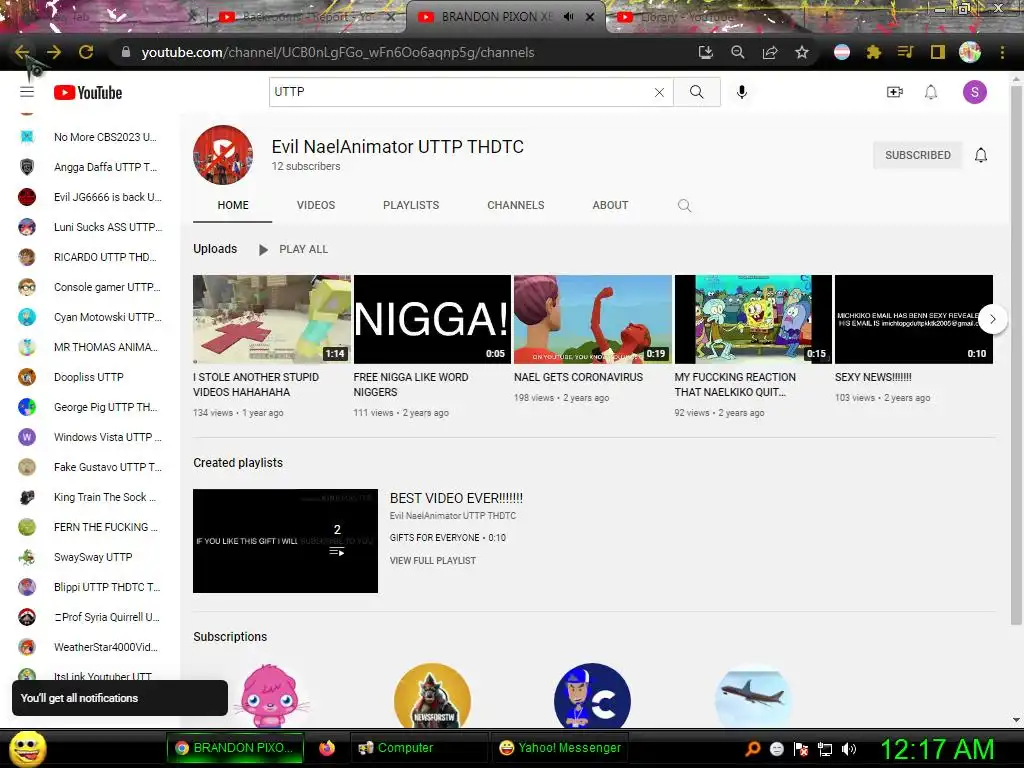
Task: Click the address bar URL
Action: (338, 52)
